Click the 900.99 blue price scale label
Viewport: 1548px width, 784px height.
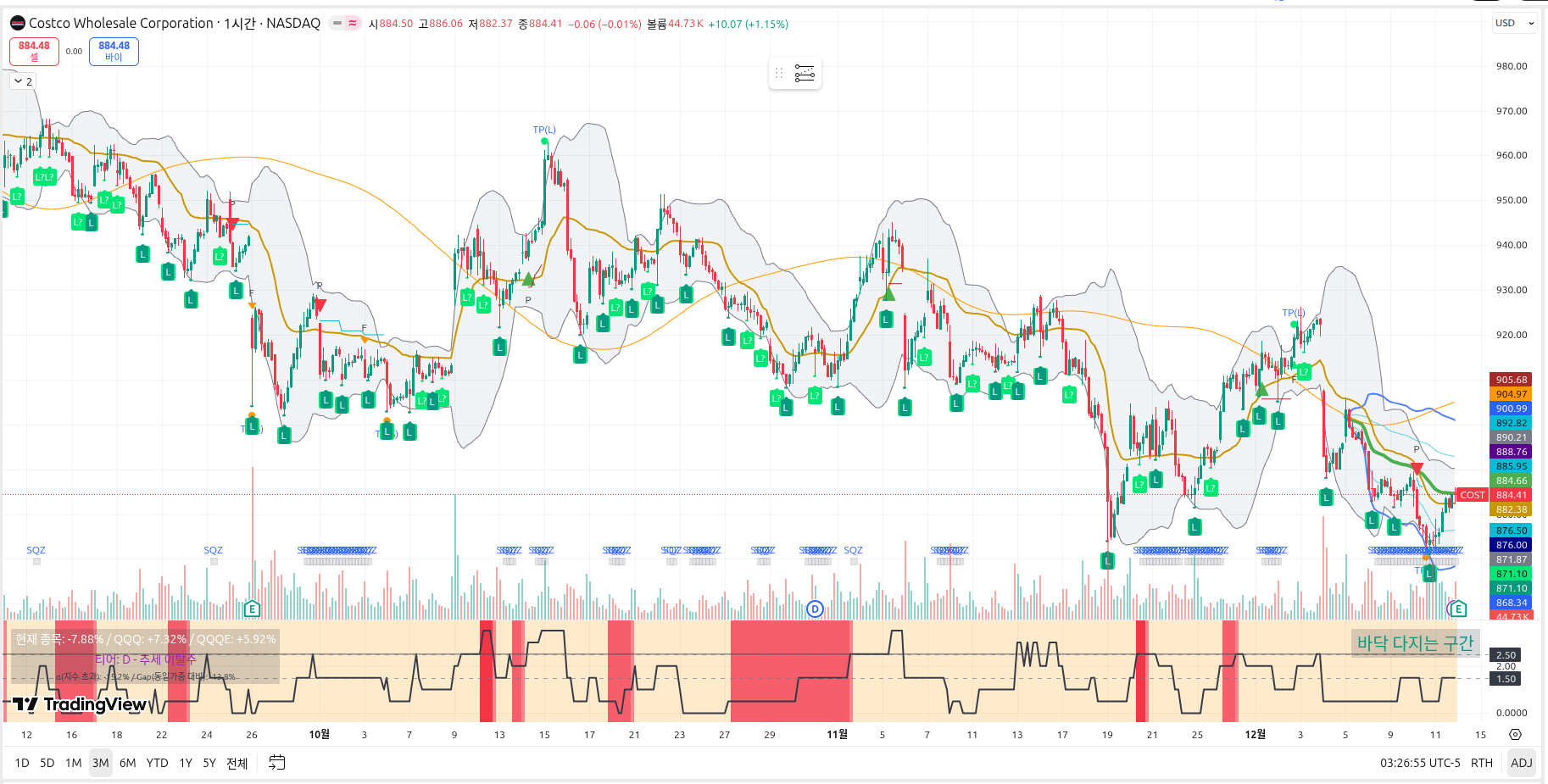(x=1511, y=409)
